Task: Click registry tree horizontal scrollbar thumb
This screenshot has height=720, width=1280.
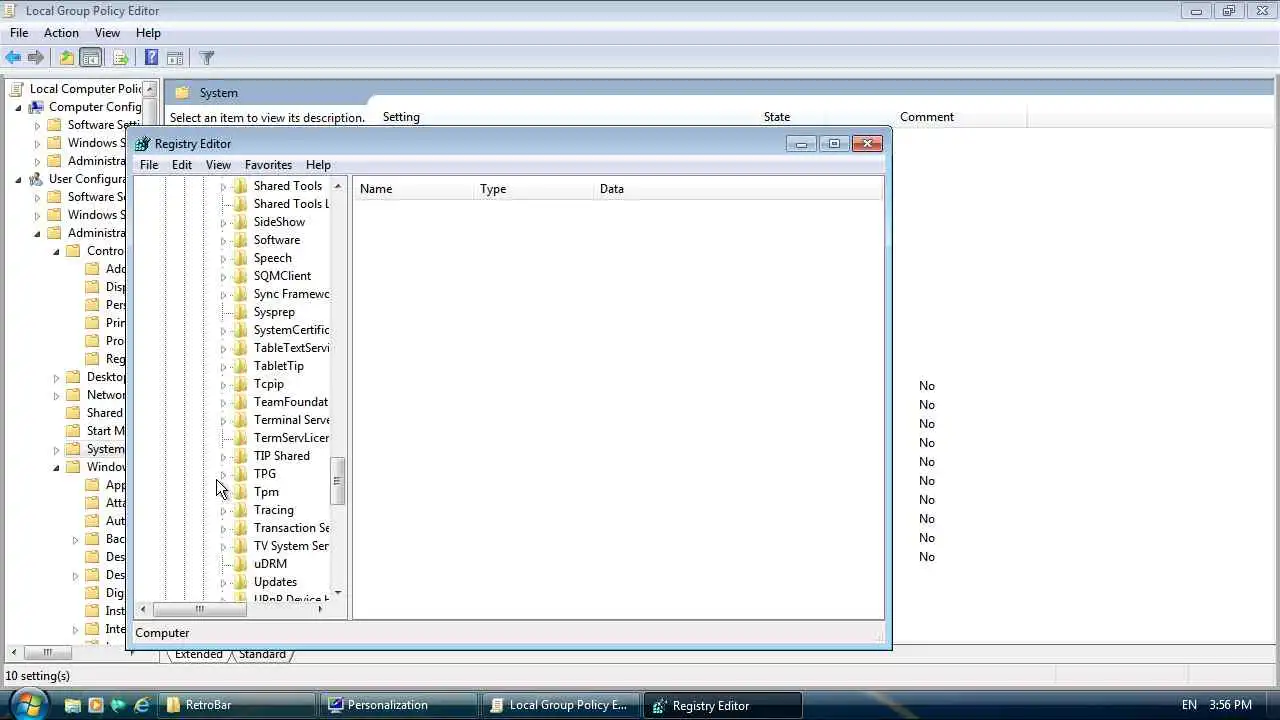Action: coord(199,609)
